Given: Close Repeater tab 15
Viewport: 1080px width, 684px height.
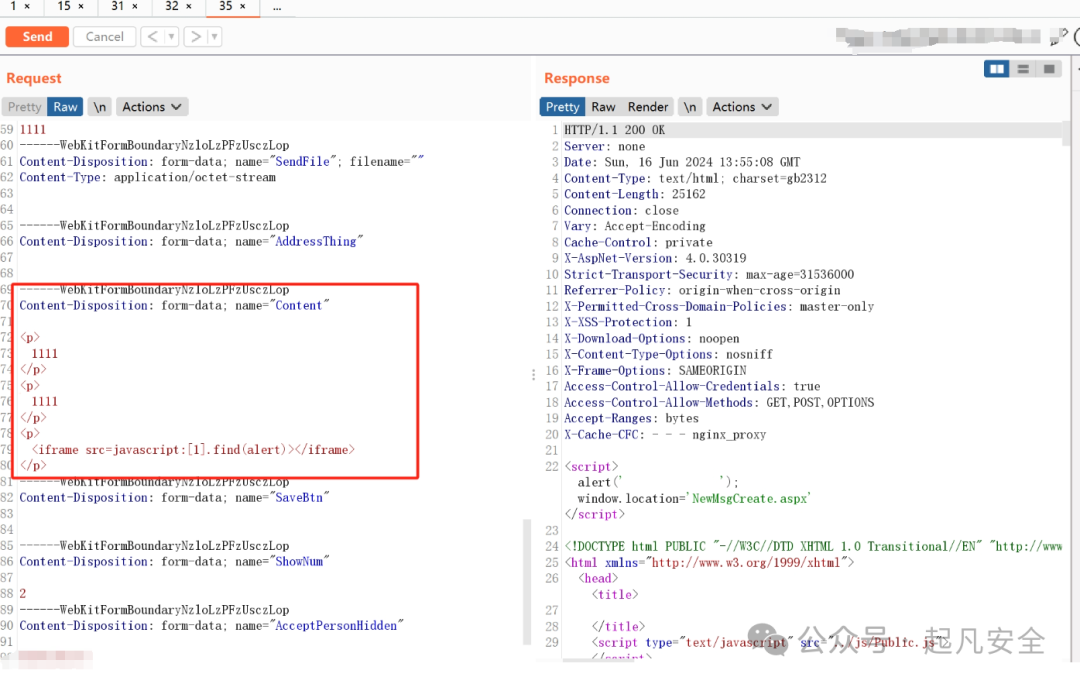Looking at the screenshot, I should (81, 6).
